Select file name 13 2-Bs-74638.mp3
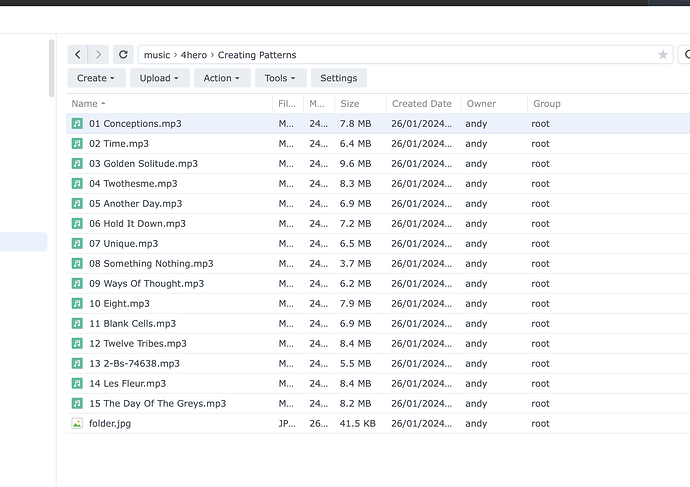This screenshot has width=690, height=487. 134,364
